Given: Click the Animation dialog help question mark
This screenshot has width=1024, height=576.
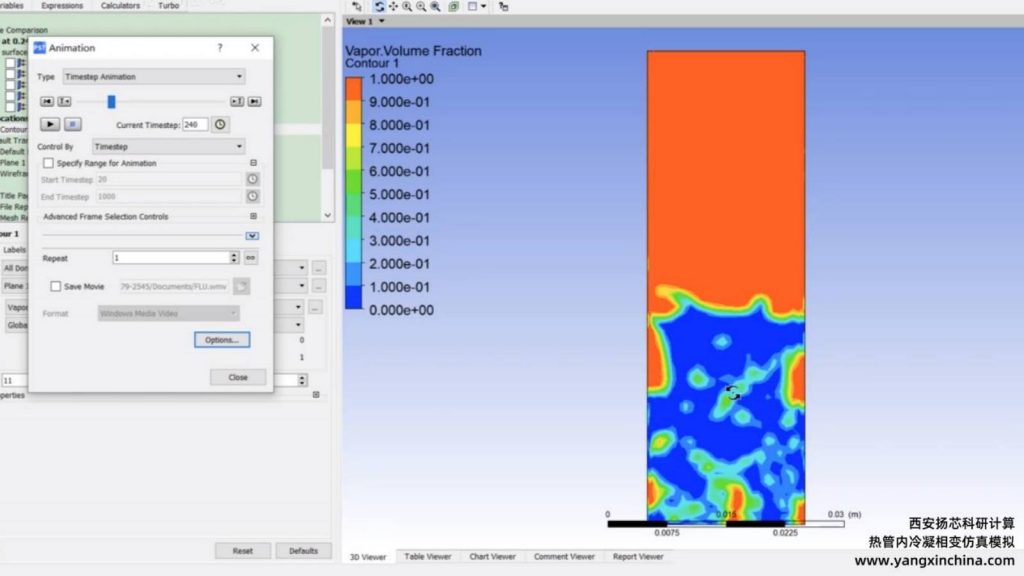Looking at the screenshot, I should 220,48.
